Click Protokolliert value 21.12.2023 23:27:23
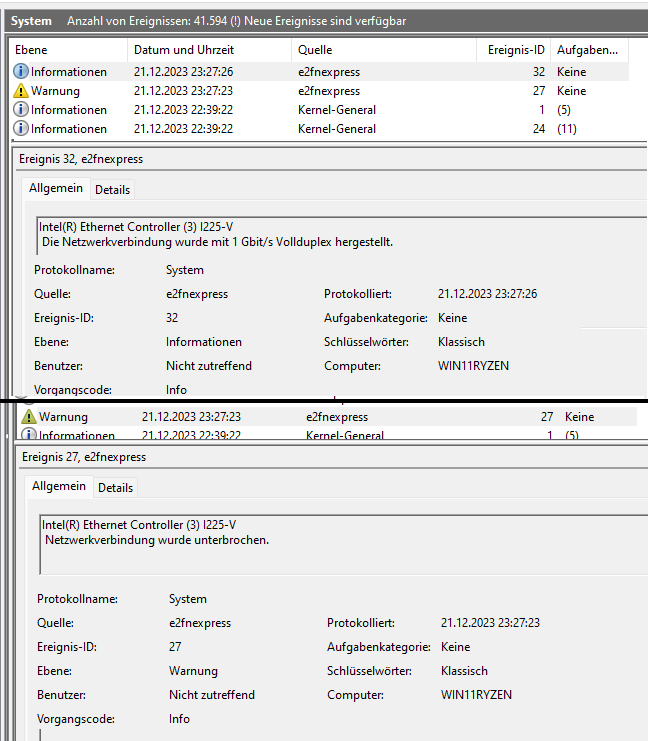 490,623
